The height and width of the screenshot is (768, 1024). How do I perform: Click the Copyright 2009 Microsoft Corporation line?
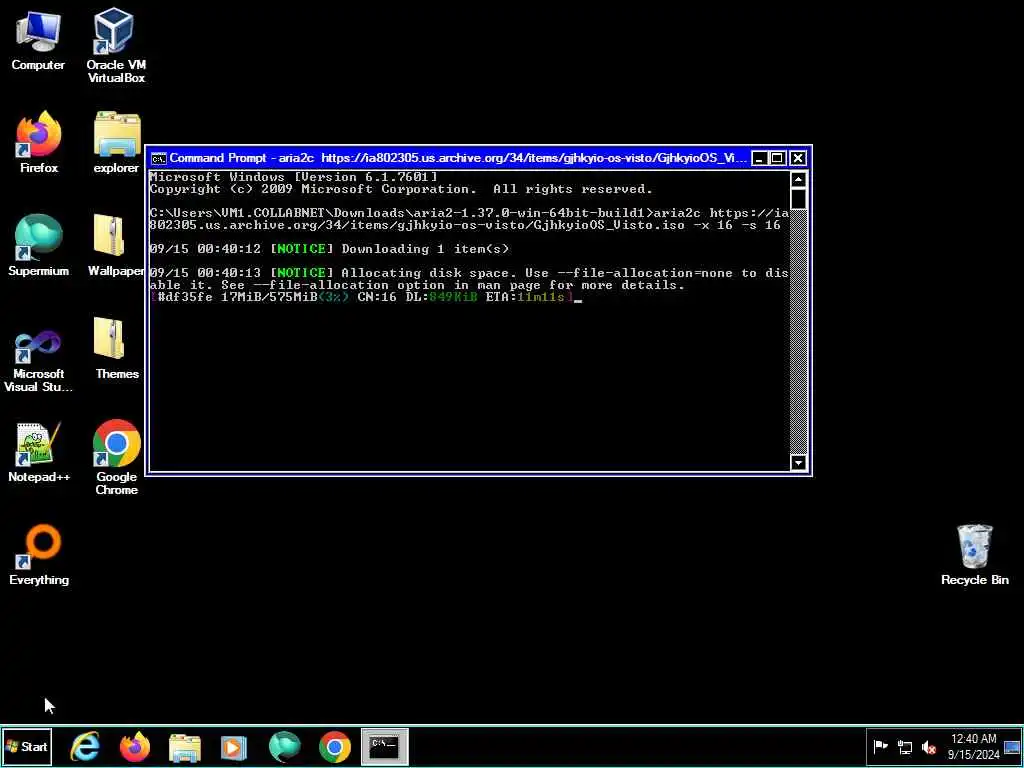[x=401, y=189]
